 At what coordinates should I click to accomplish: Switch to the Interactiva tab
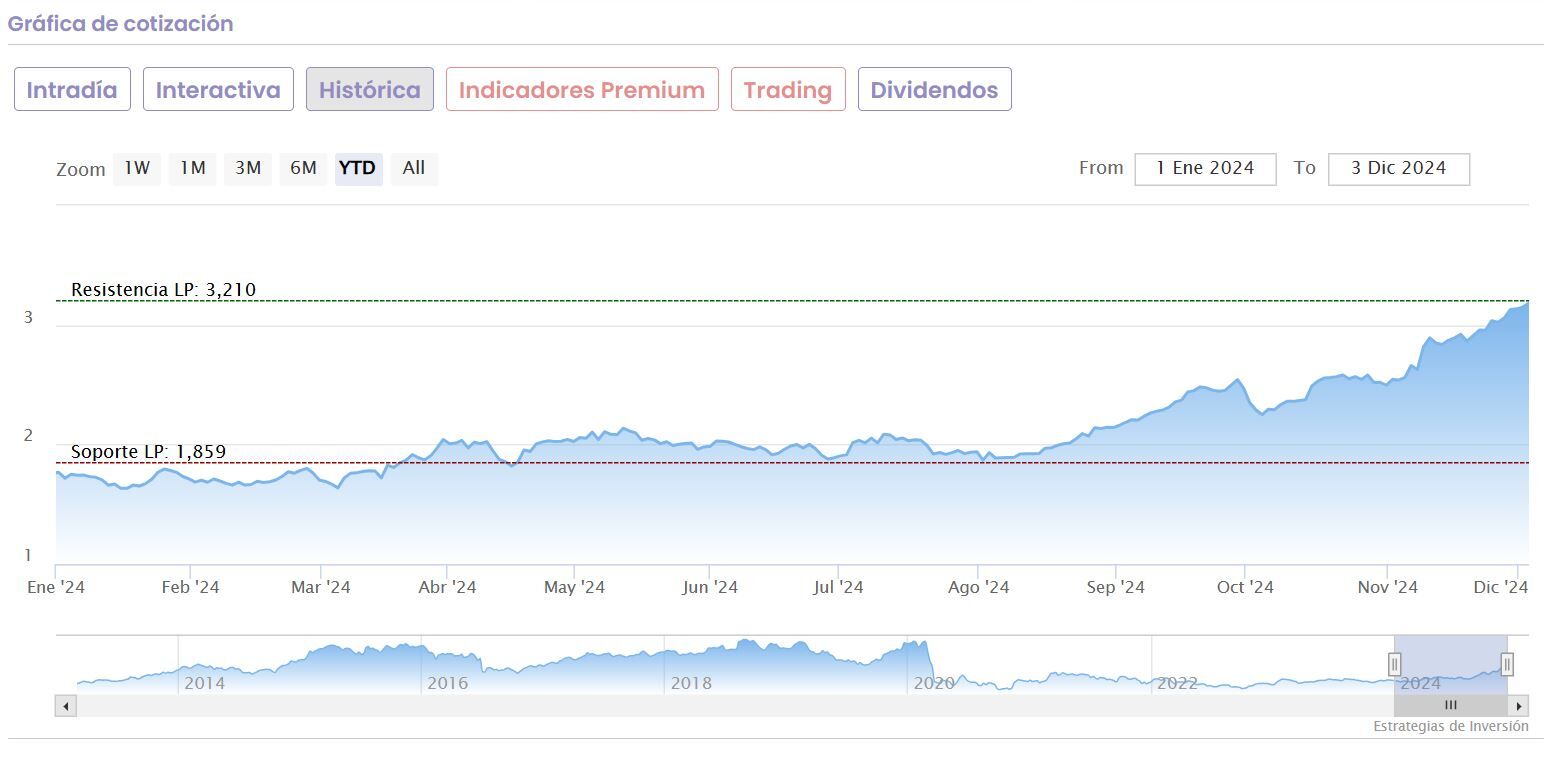tap(218, 90)
